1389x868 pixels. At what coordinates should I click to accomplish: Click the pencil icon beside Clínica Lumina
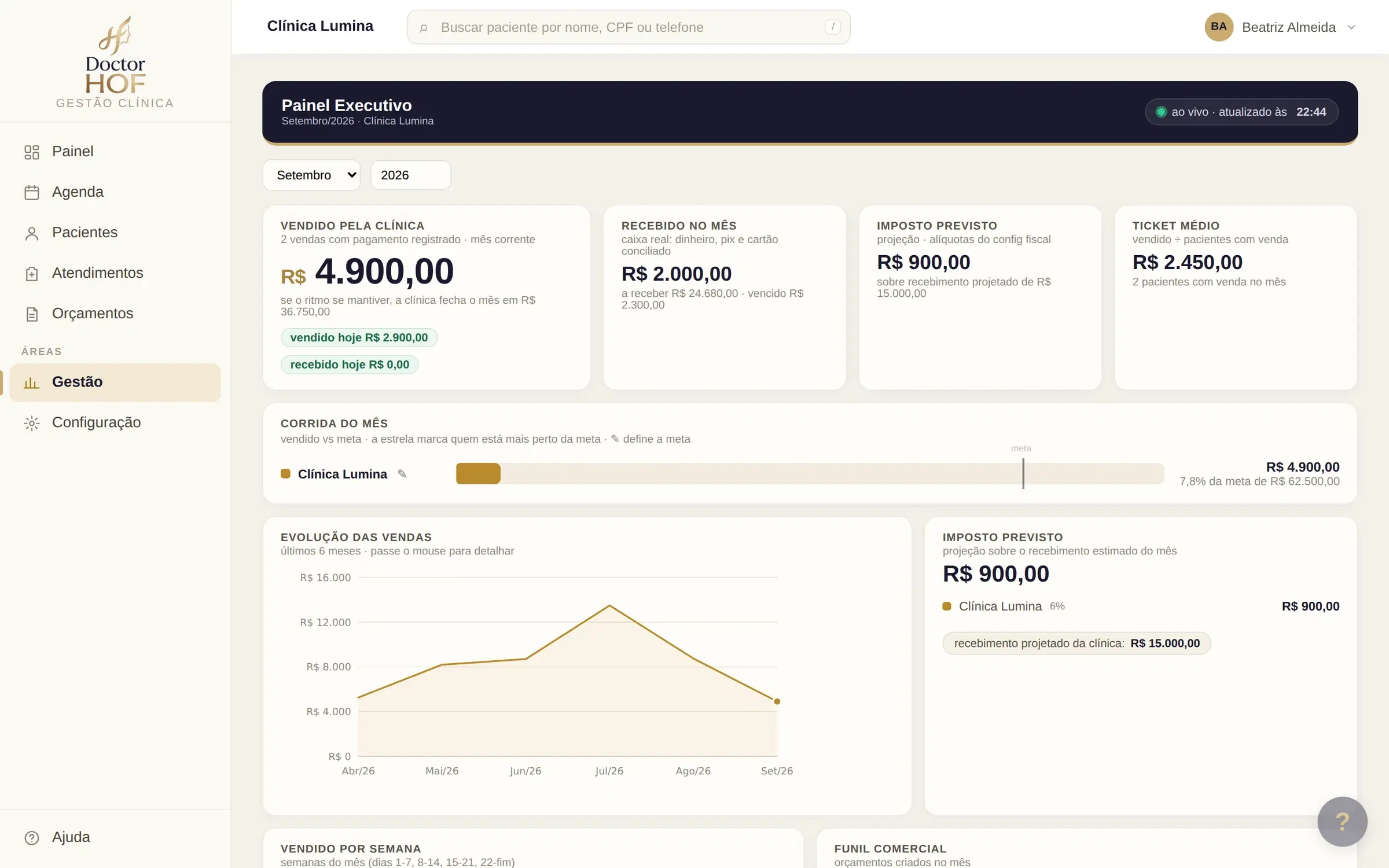pos(402,474)
